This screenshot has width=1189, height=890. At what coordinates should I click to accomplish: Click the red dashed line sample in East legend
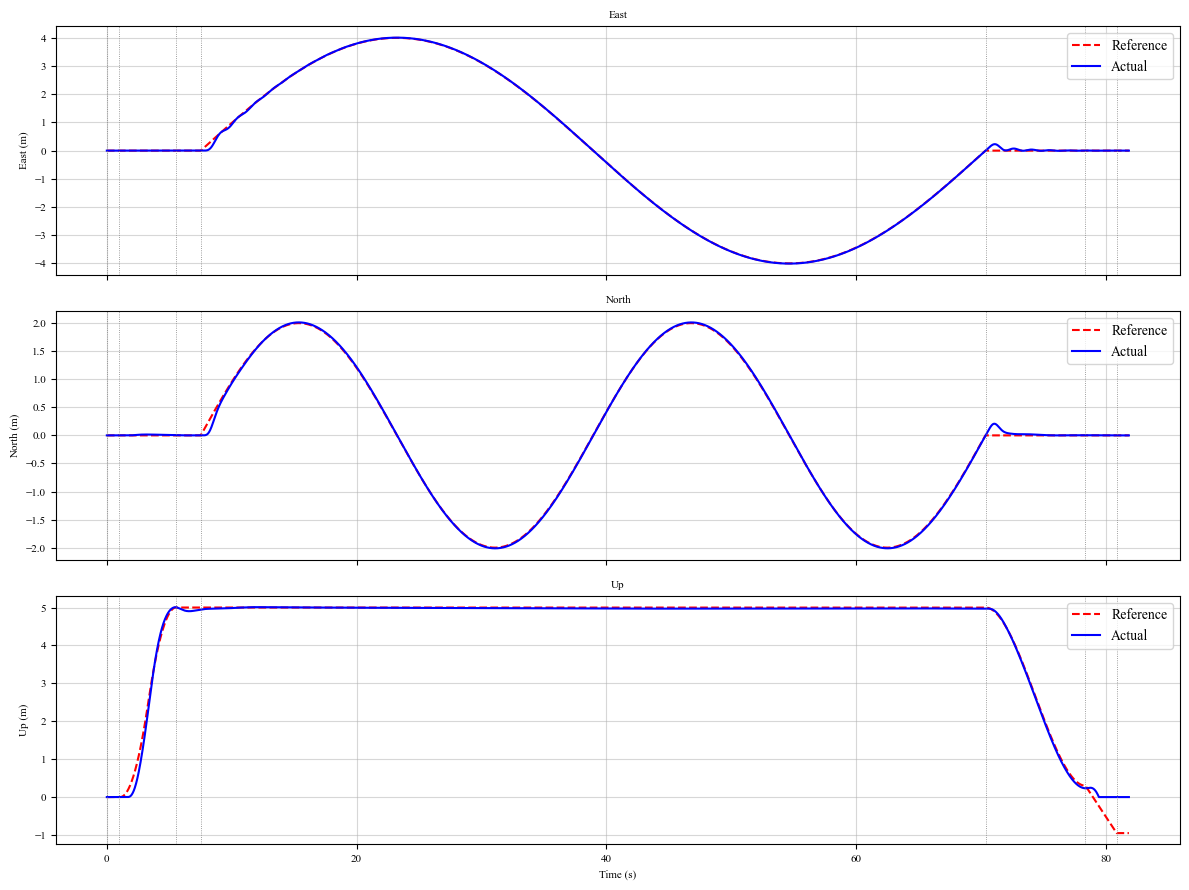coord(1086,45)
